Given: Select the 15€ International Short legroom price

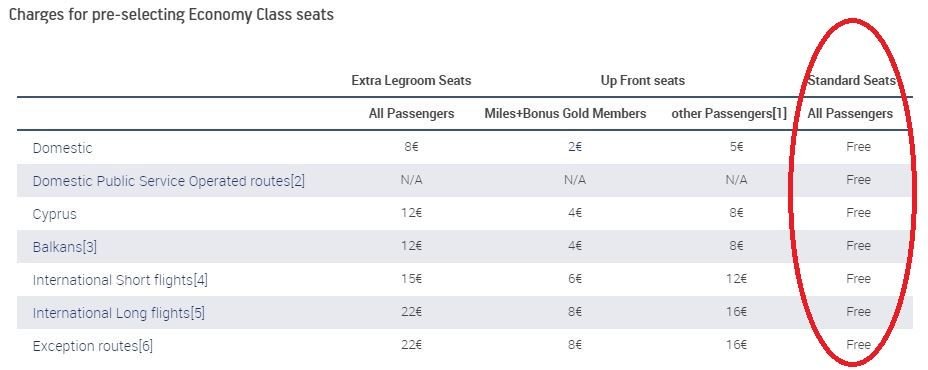Looking at the screenshot, I should (x=411, y=279).
